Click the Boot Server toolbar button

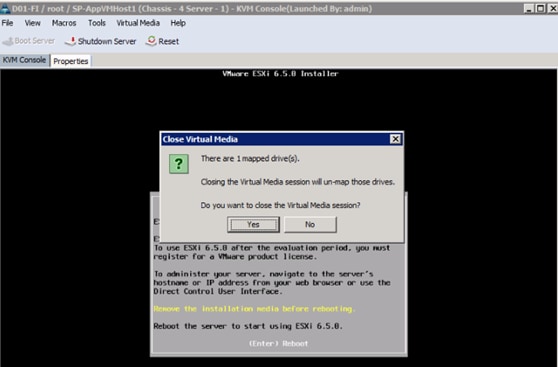(x=28, y=41)
